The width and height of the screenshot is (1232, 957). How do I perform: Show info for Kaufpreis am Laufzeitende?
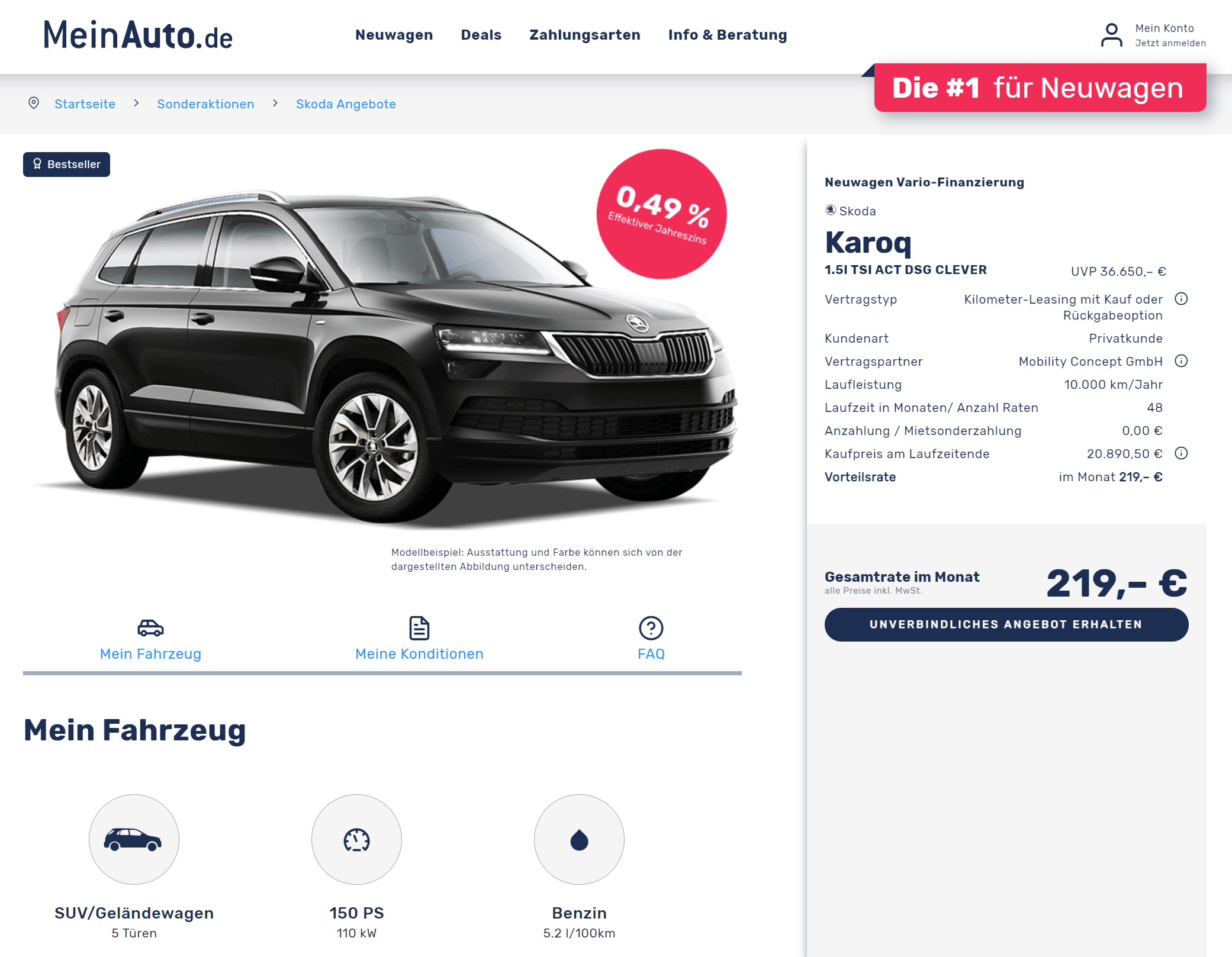coord(1181,453)
